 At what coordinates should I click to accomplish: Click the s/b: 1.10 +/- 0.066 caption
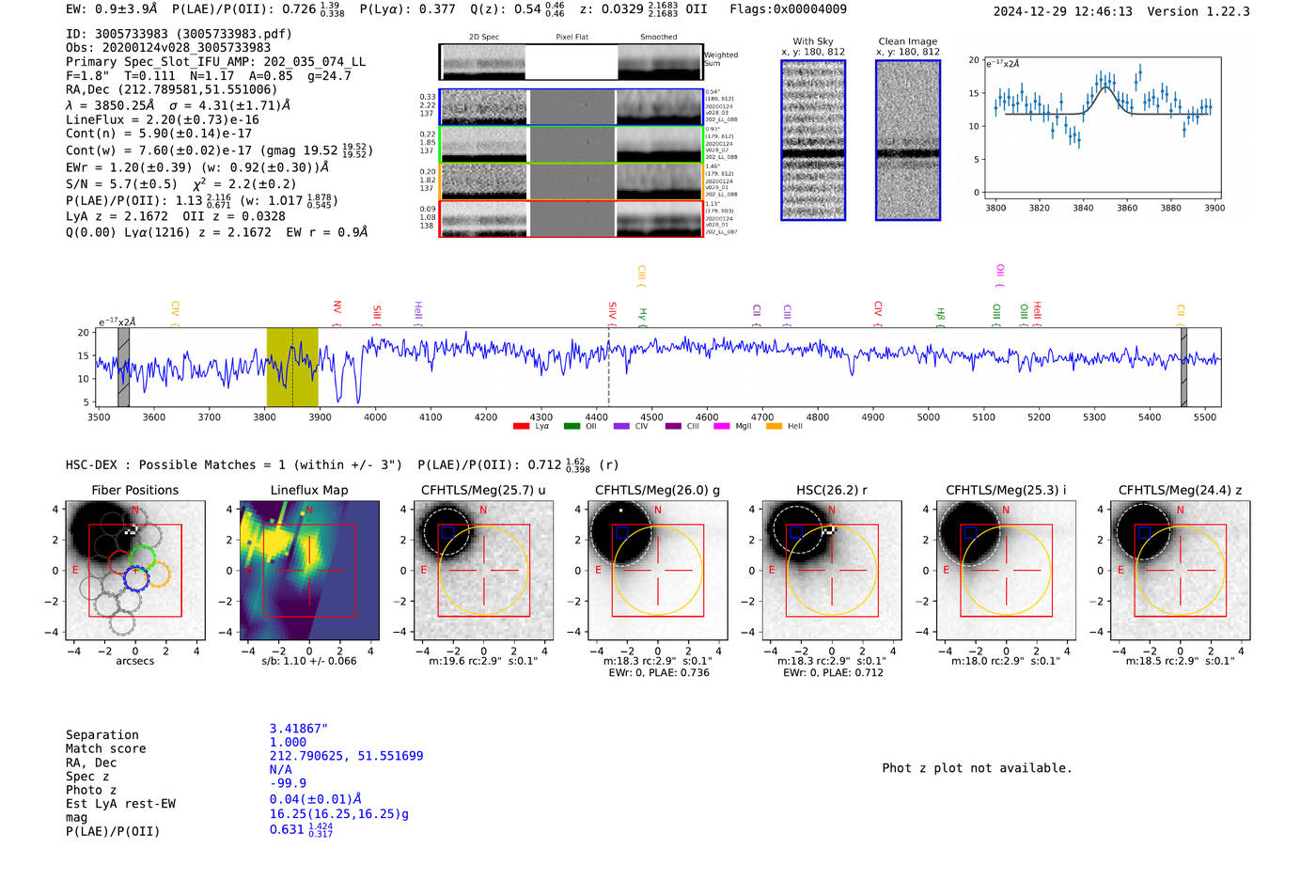click(x=309, y=661)
